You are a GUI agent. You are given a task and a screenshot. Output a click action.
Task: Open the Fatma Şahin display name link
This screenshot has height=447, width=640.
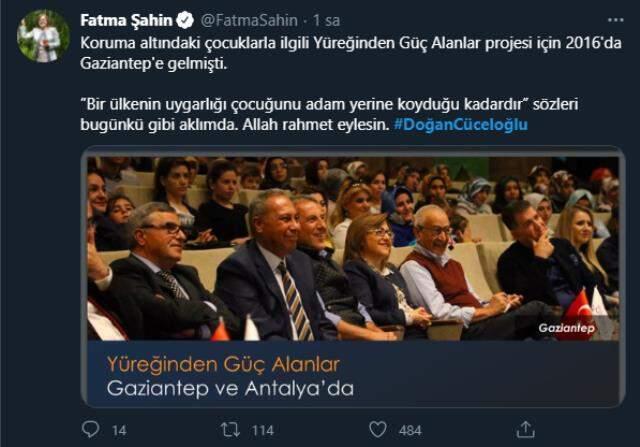[127, 20]
